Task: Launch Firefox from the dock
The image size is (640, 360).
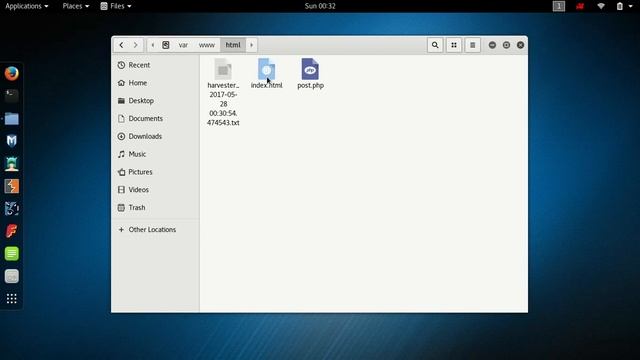Action: [11, 73]
